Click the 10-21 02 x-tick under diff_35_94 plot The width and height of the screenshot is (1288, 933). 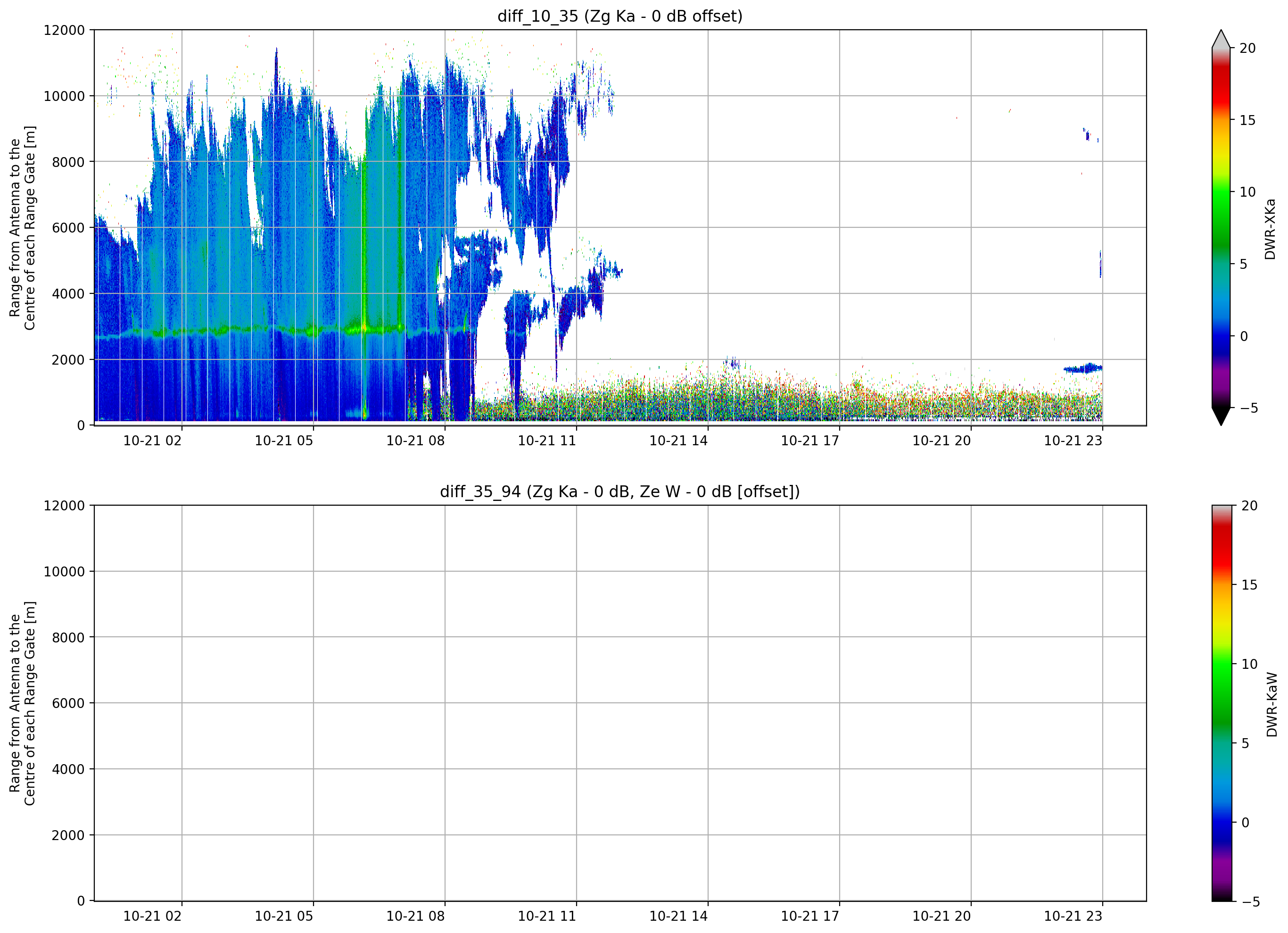point(152,916)
